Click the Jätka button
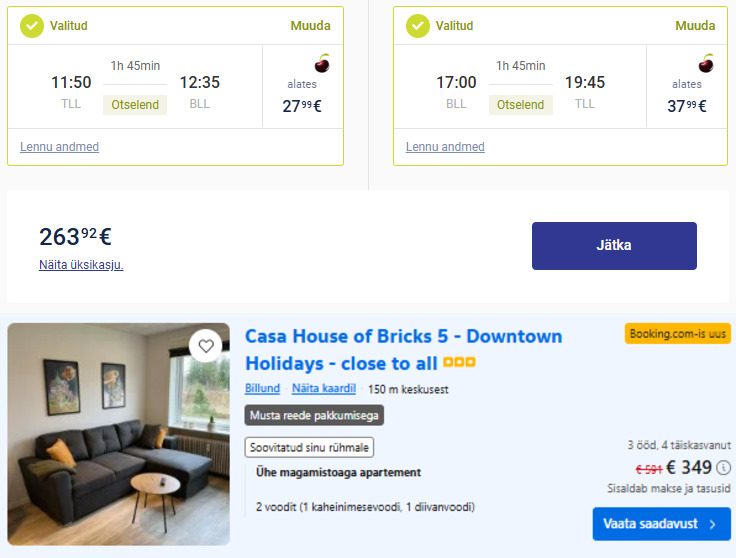The image size is (736, 558). [614, 246]
